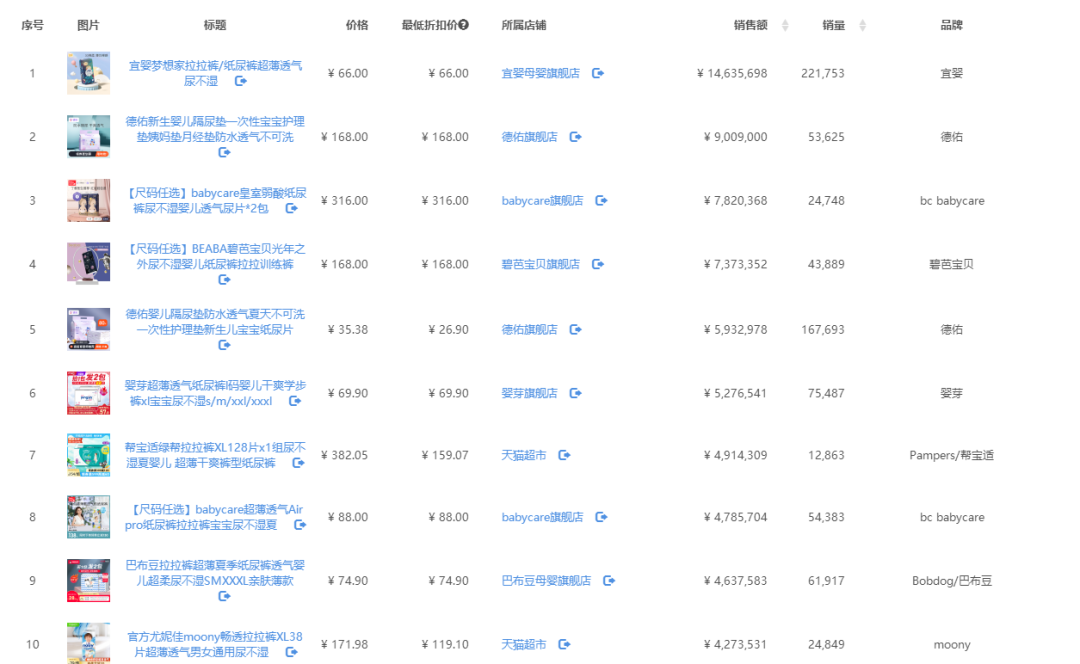The height and width of the screenshot is (664, 1080).
Task: Visit 宜婴母婴旗舰店 store link
Action: point(541,73)
